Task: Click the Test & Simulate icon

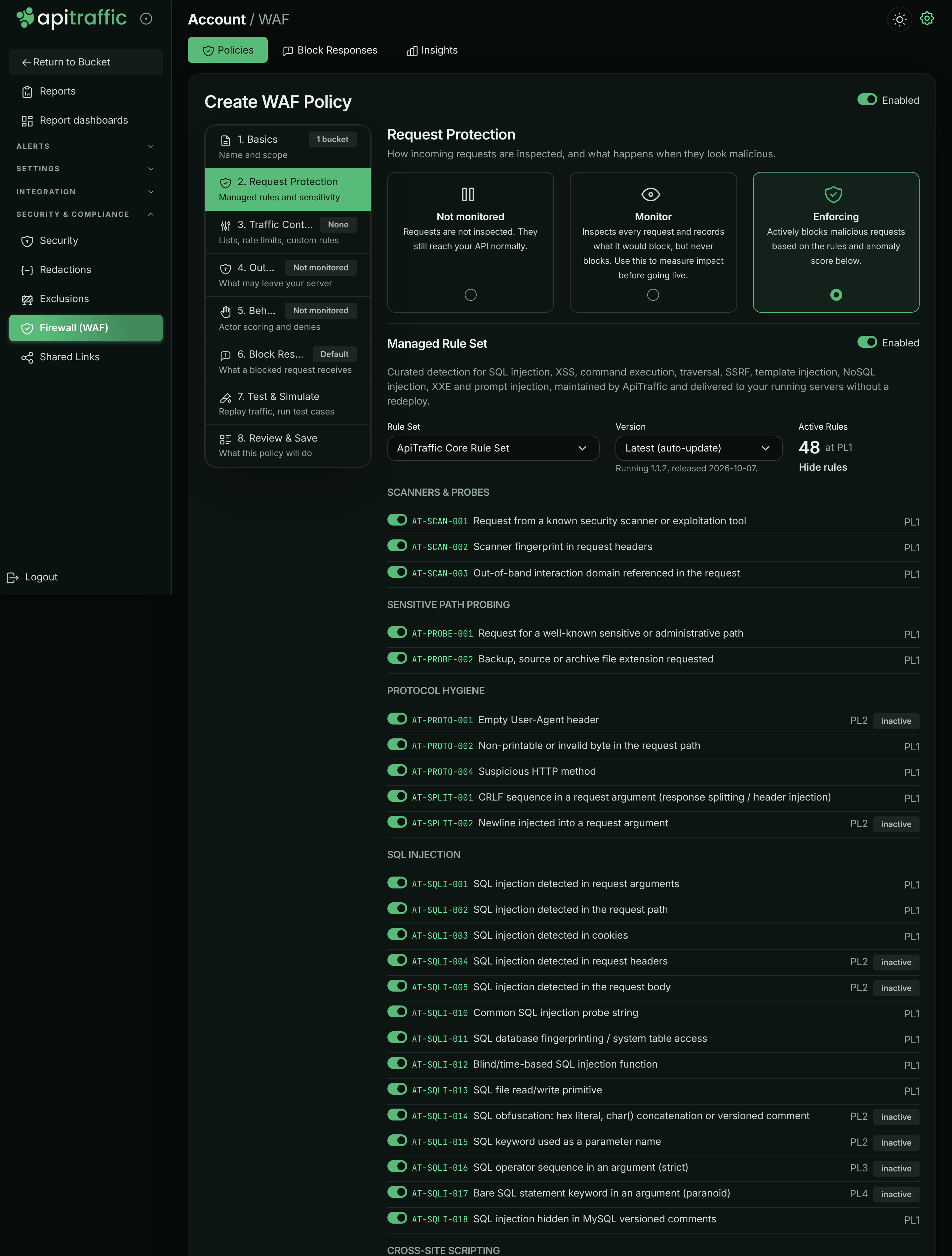Action: 225,398
